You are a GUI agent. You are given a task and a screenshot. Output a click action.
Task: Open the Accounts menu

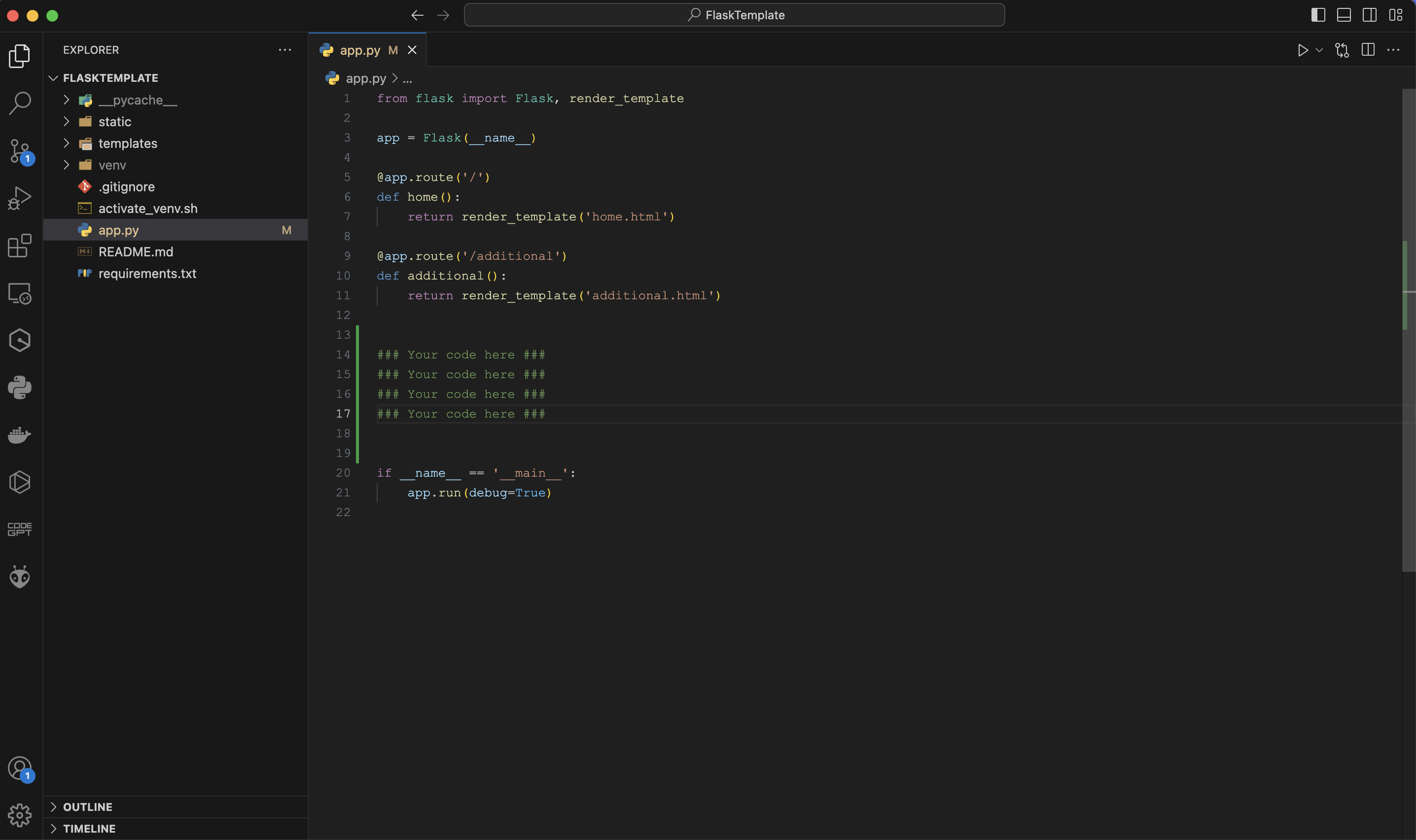click(21, 769)
